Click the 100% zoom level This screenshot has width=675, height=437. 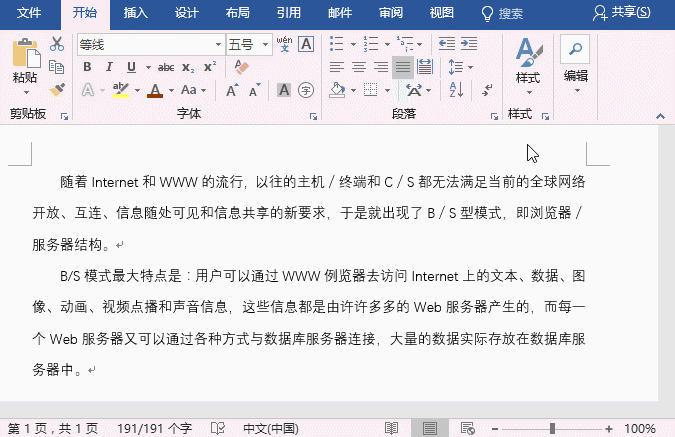pos(640,429)
